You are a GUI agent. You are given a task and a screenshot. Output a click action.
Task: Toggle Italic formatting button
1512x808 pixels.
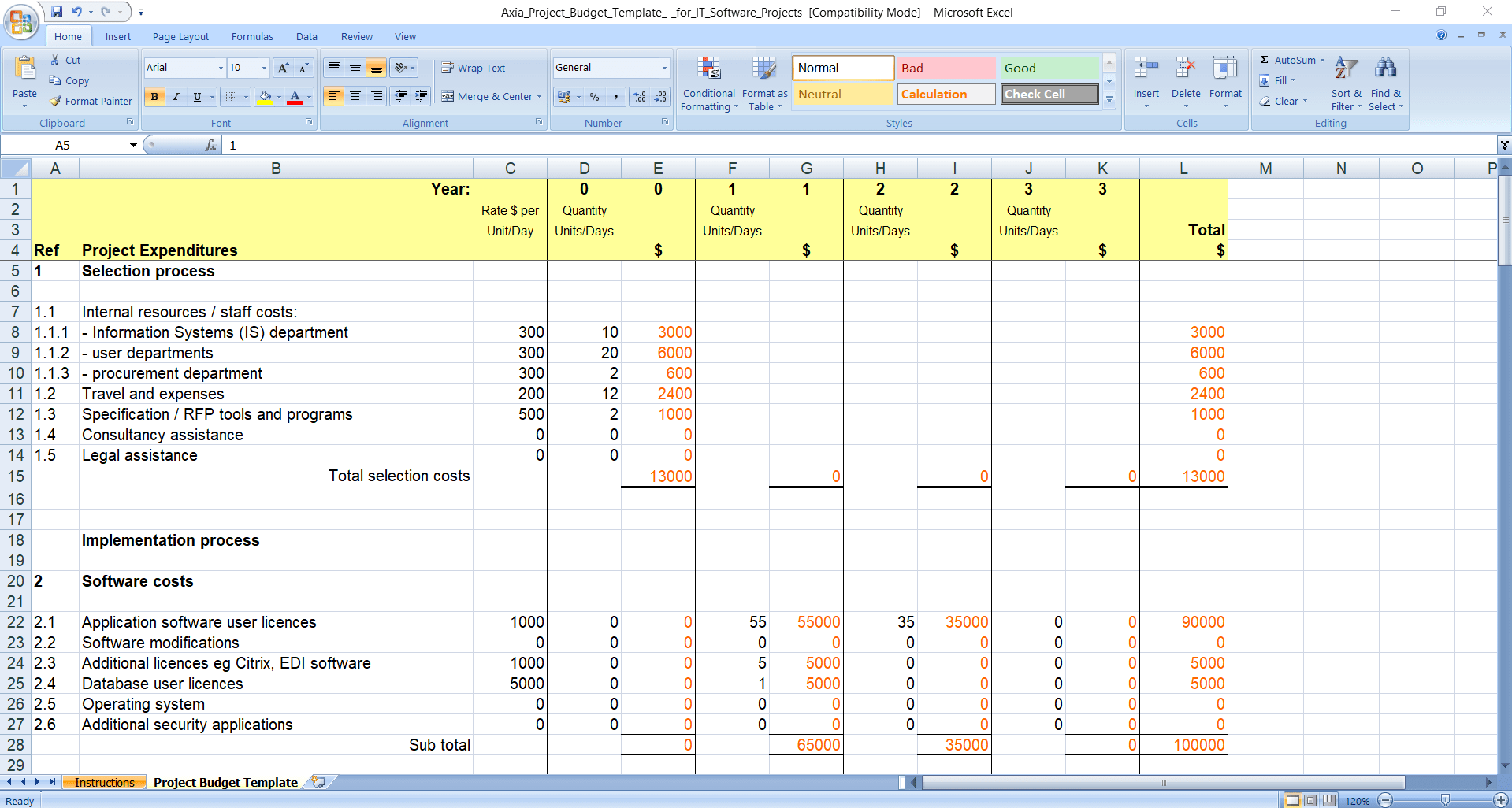[176, 97]
